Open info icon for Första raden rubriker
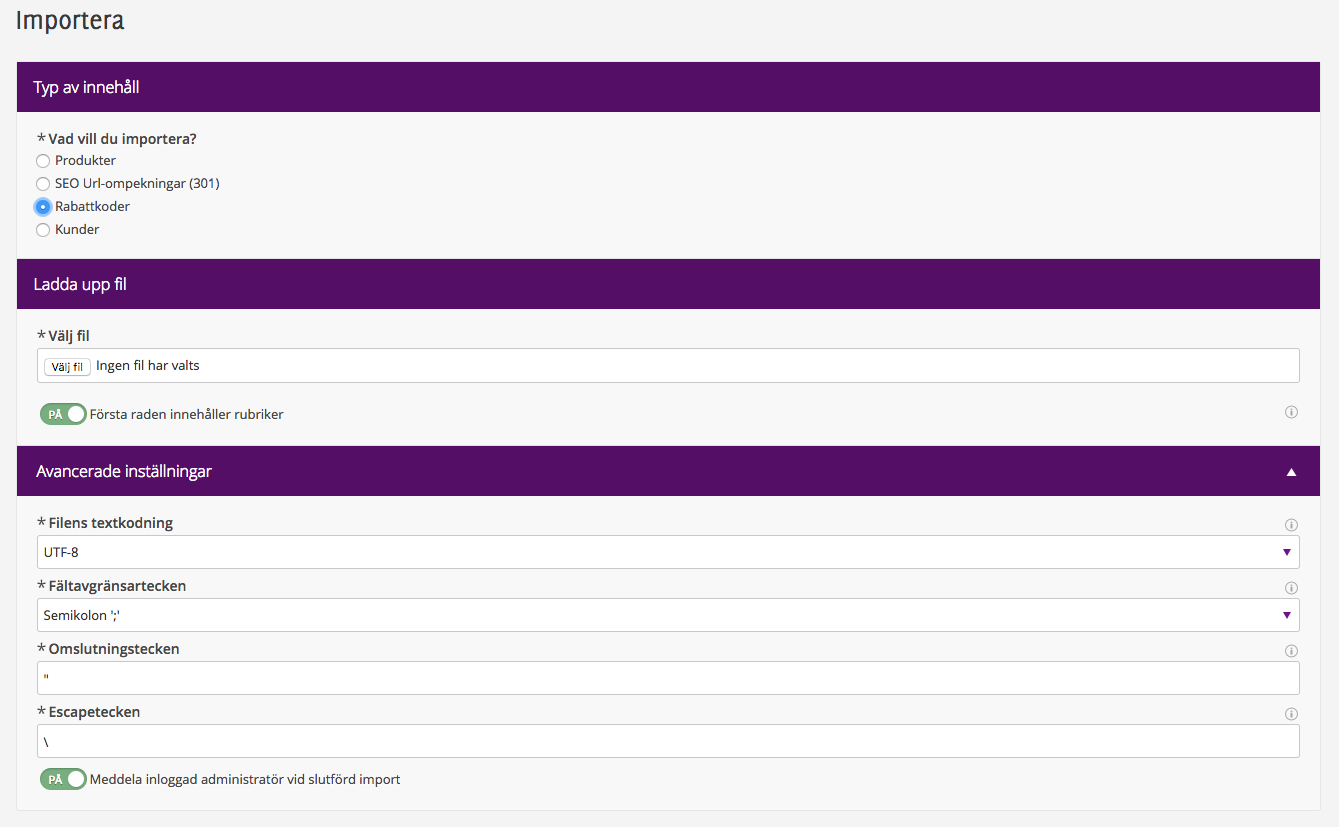 1291,412
